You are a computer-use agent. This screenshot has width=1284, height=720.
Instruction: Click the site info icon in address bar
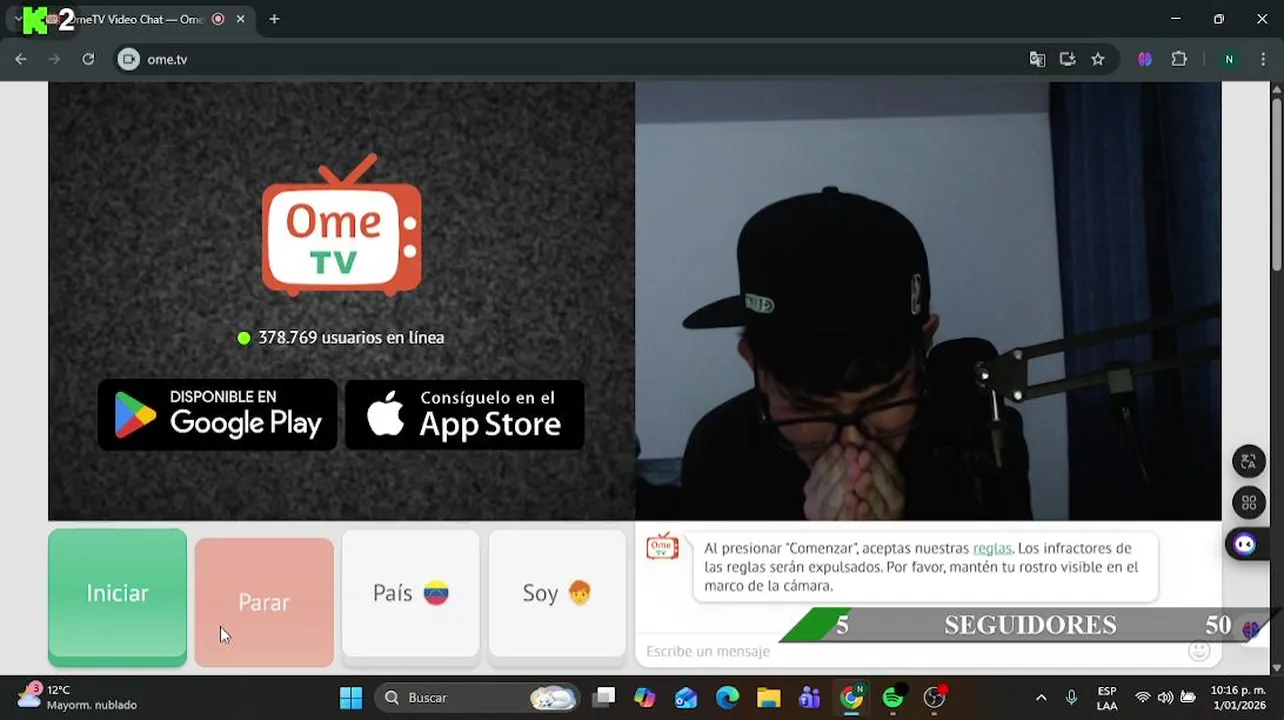(128, 59)
